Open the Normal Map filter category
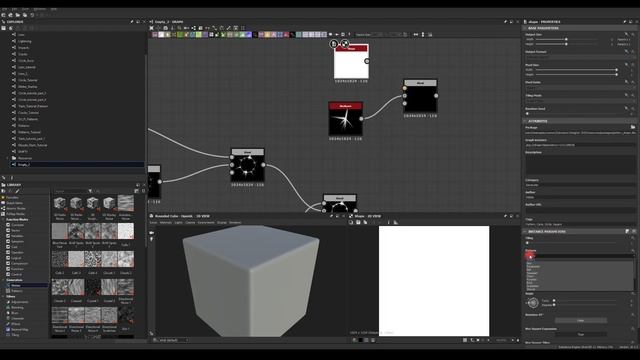The width and height of the screenshot is (640, 360). coord(19,329)
